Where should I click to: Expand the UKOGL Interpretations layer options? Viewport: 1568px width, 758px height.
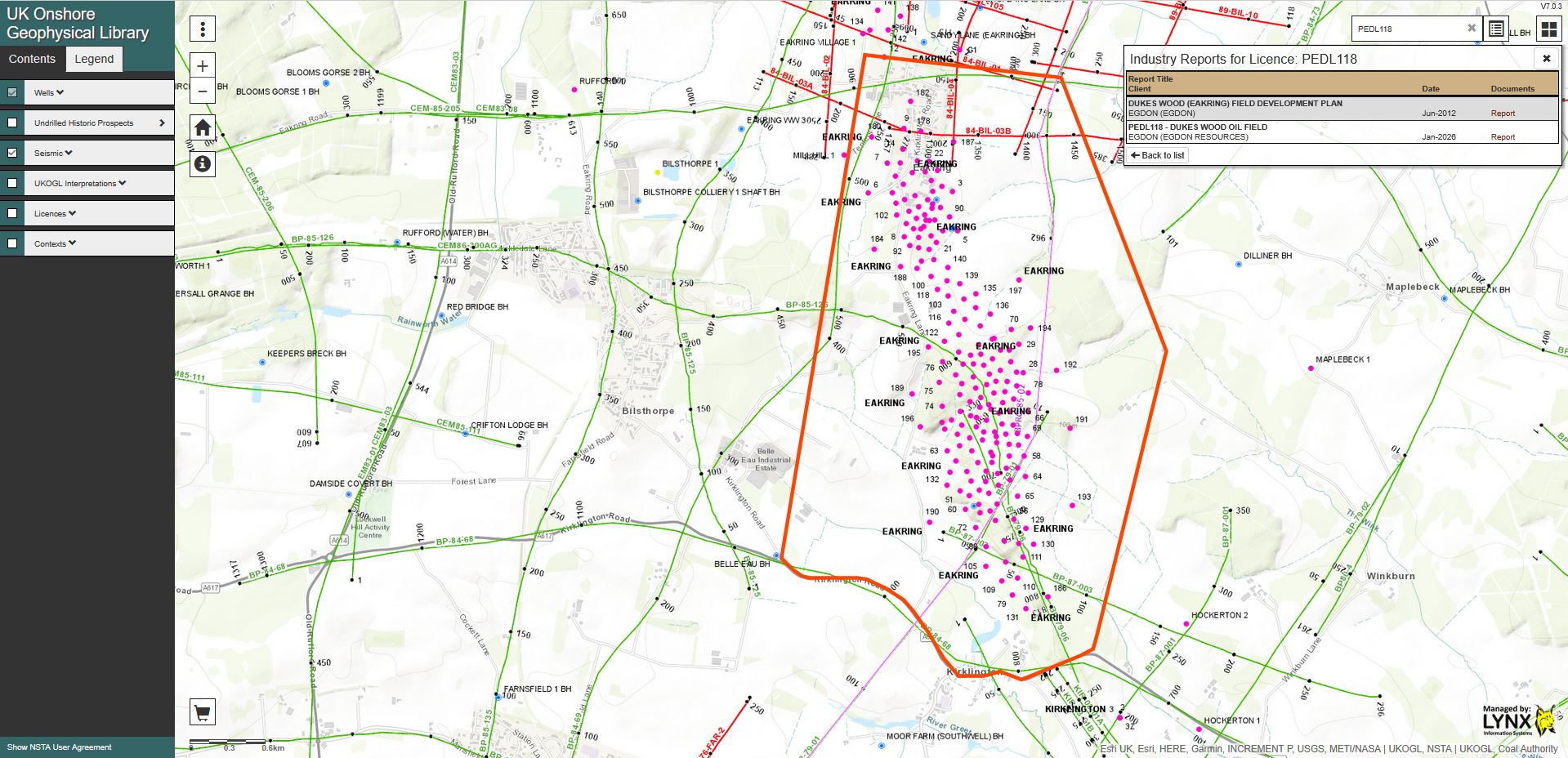point(122,184)
